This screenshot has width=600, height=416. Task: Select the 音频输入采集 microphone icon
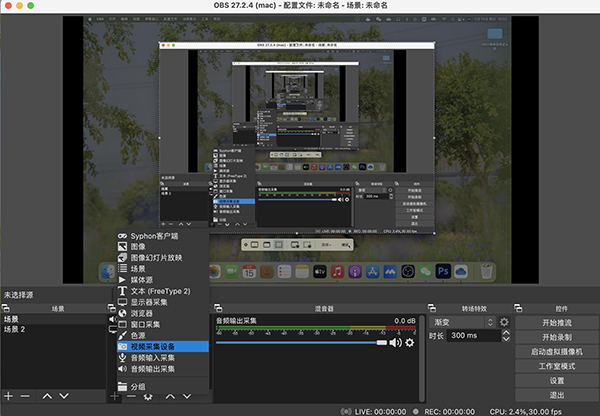coord(122,357)
